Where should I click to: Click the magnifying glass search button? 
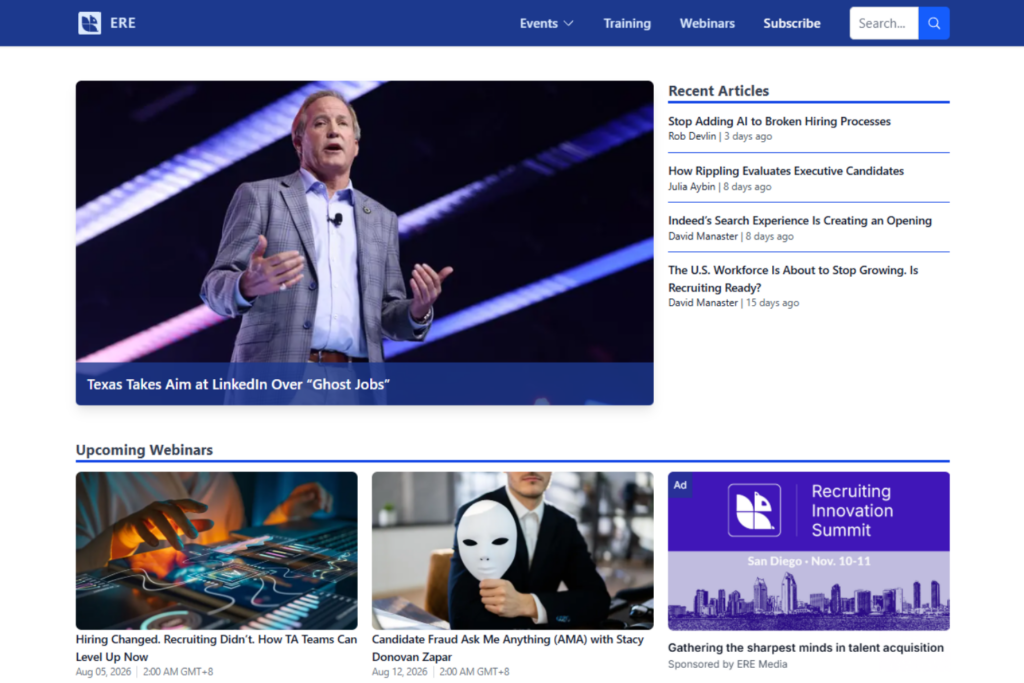click(934, 24)
